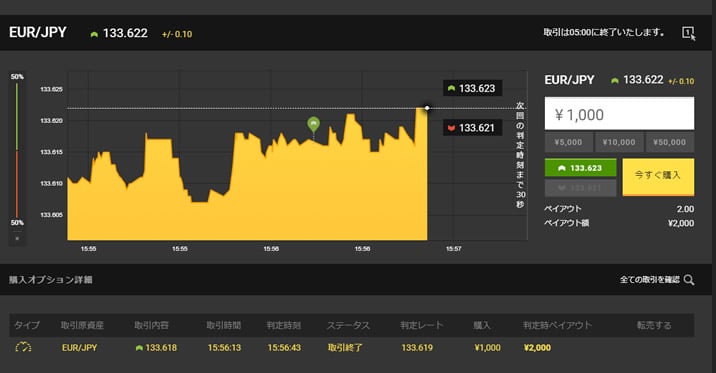
Task: Click the 133.623 high rate label on chart
Action: click(x=473, y=88)
